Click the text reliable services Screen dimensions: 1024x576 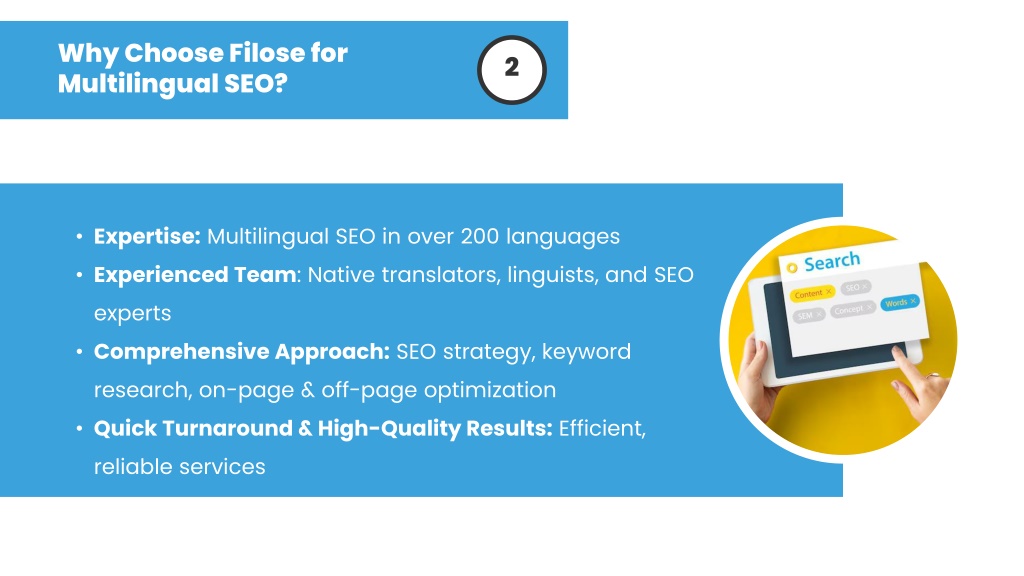[x=180, y=467]
